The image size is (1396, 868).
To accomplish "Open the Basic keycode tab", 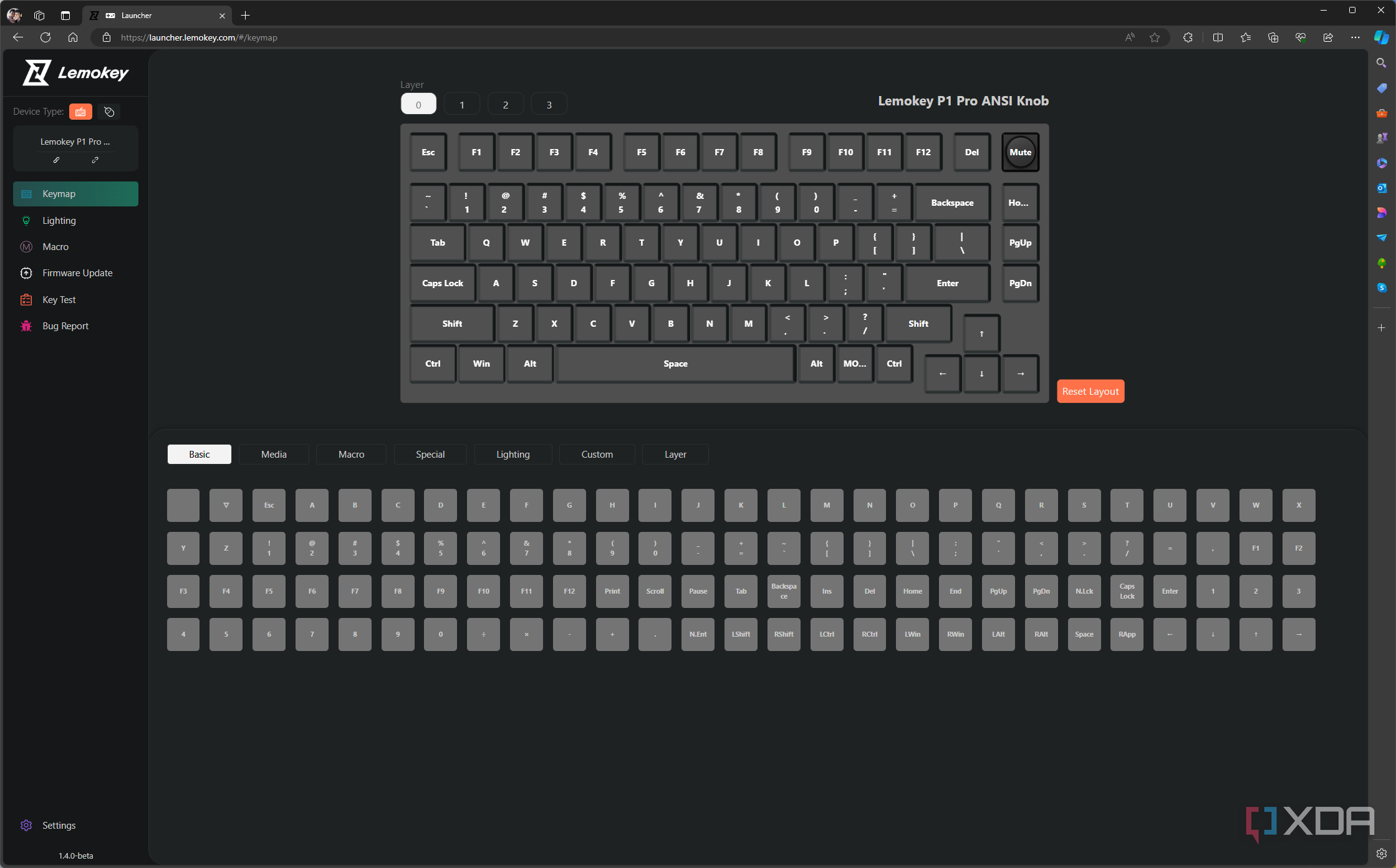I will click(x=200, y=455).
